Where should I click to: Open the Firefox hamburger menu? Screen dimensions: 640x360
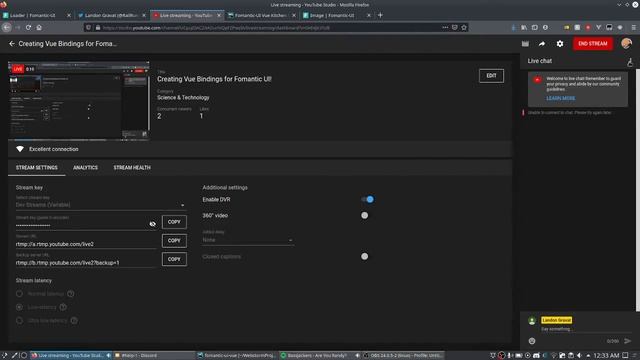633,27
